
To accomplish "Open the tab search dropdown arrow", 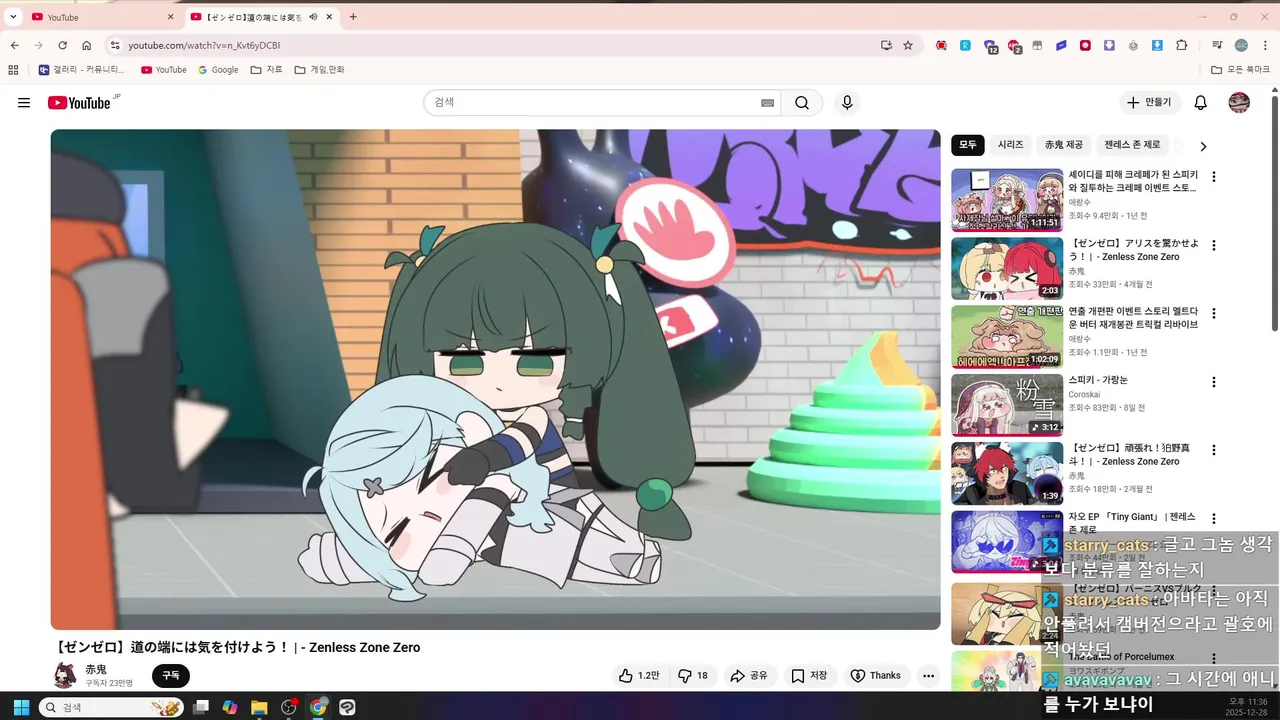I will click(x=13, y=17).
